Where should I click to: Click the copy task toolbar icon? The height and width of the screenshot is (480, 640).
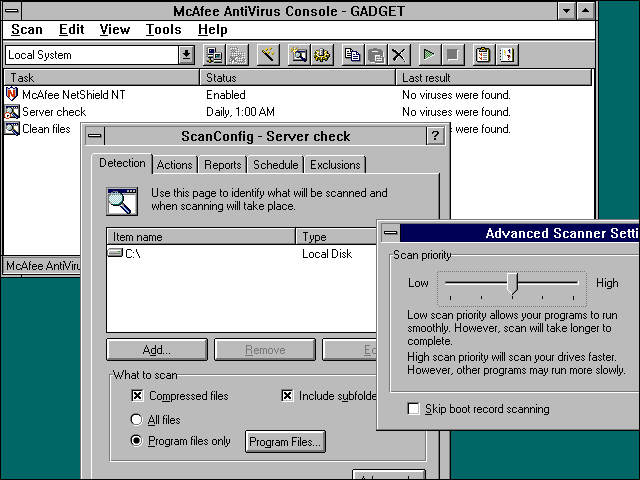coord(352,55)
